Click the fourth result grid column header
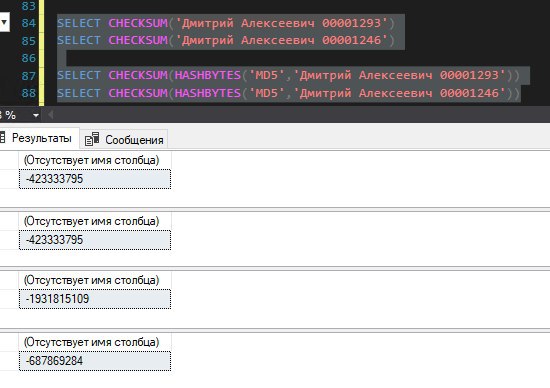The width and height of the screenshot is (550, 388). coord(95,342)
